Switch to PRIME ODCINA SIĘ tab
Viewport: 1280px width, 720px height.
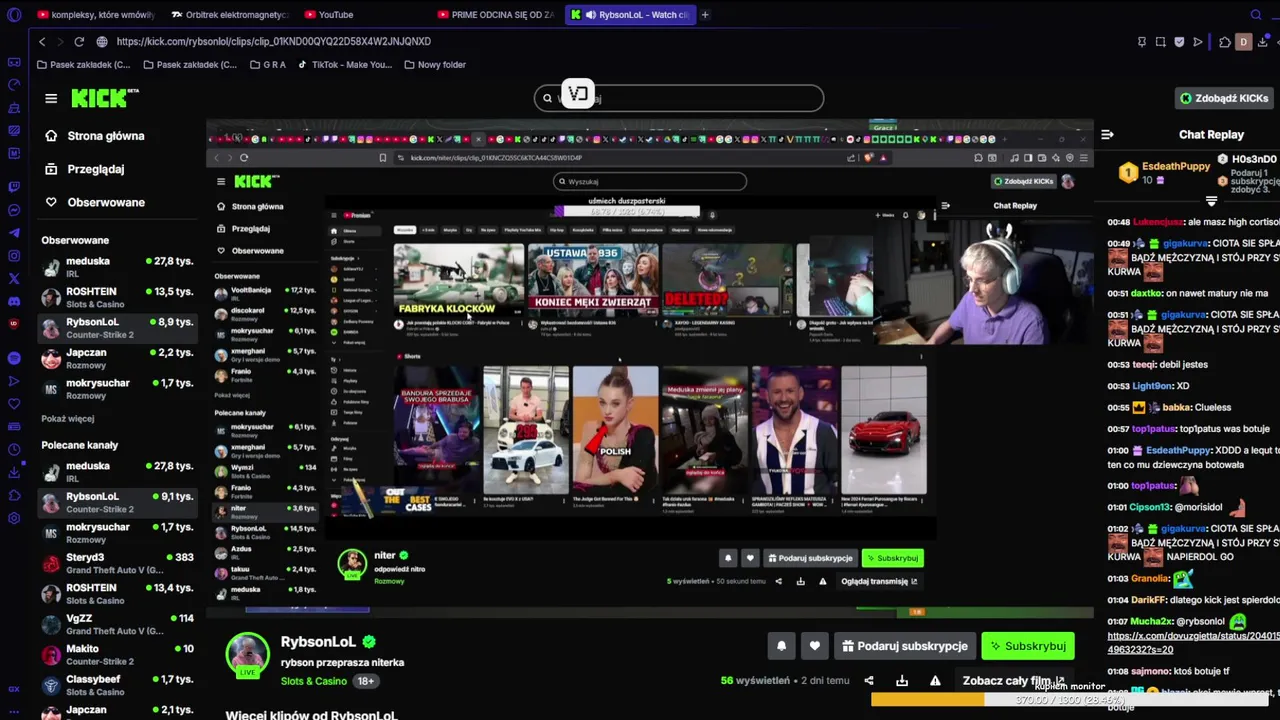(496, 14)
